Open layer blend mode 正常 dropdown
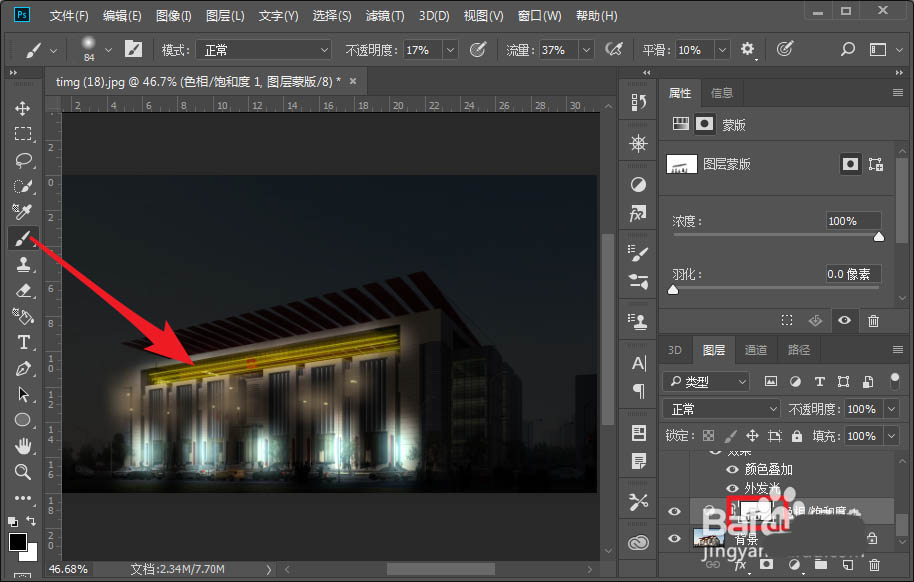The width and height of the screenshot is (914, 582). (x=722, y=409)
